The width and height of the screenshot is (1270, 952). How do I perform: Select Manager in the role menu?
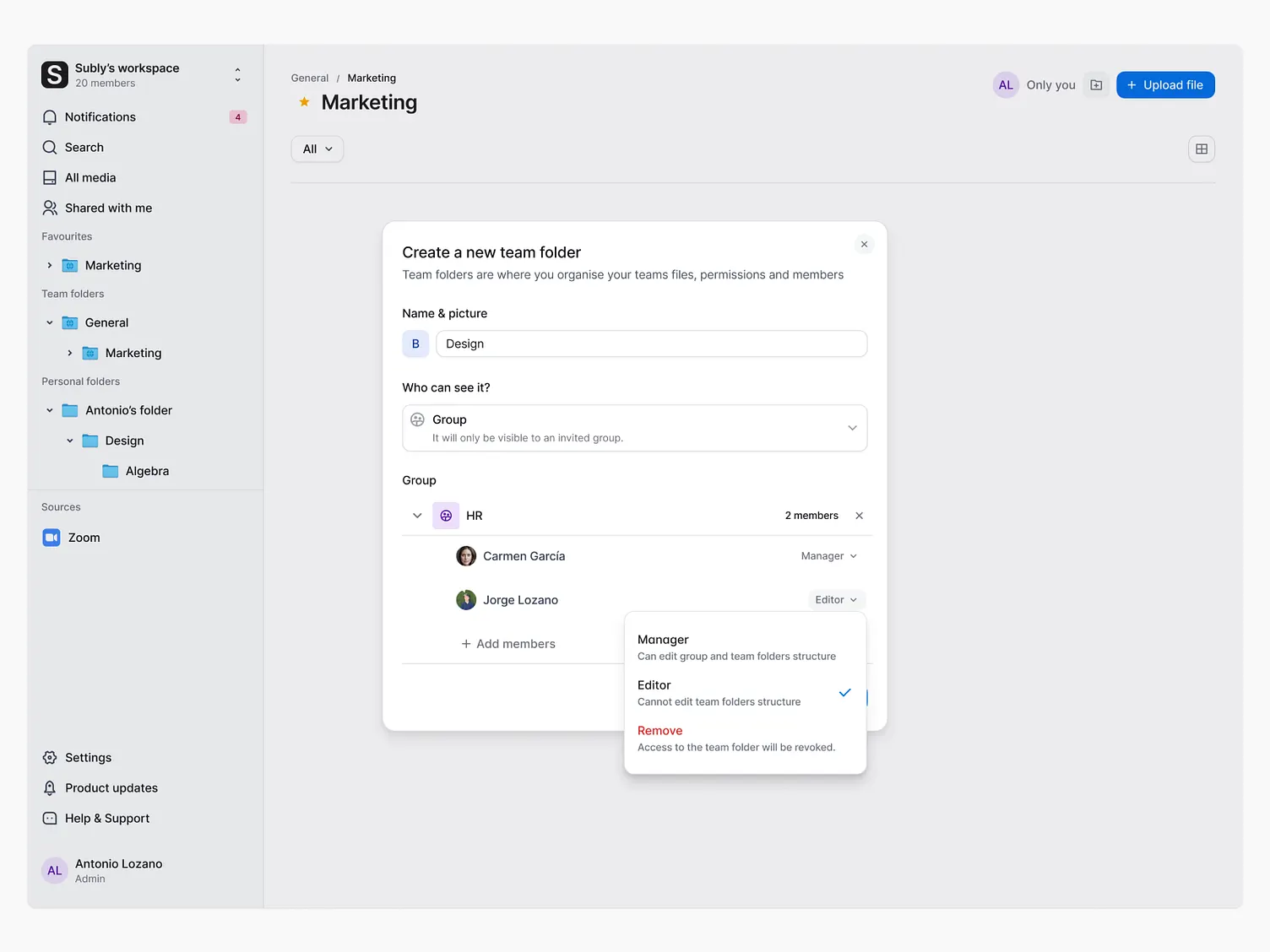point(663,640)
